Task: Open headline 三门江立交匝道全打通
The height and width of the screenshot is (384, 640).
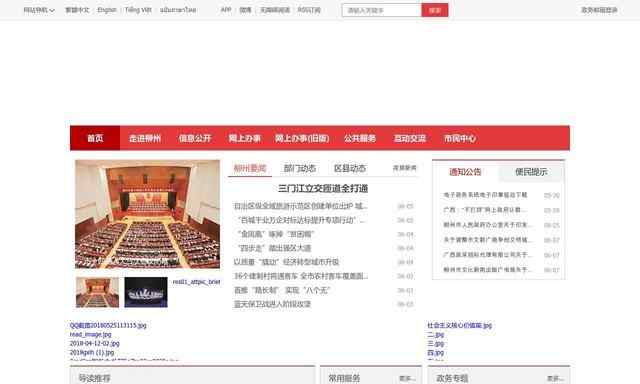Action: coord(323,189)
